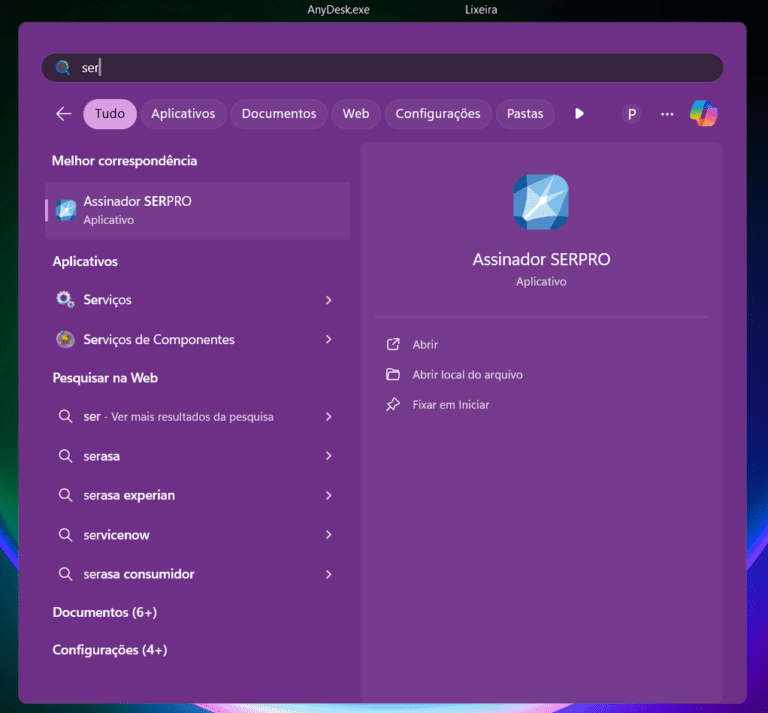Switch to the Aplicativos filter tab
Screen dimensions: 768x713
pyautogui.click(x=183, y=114)
